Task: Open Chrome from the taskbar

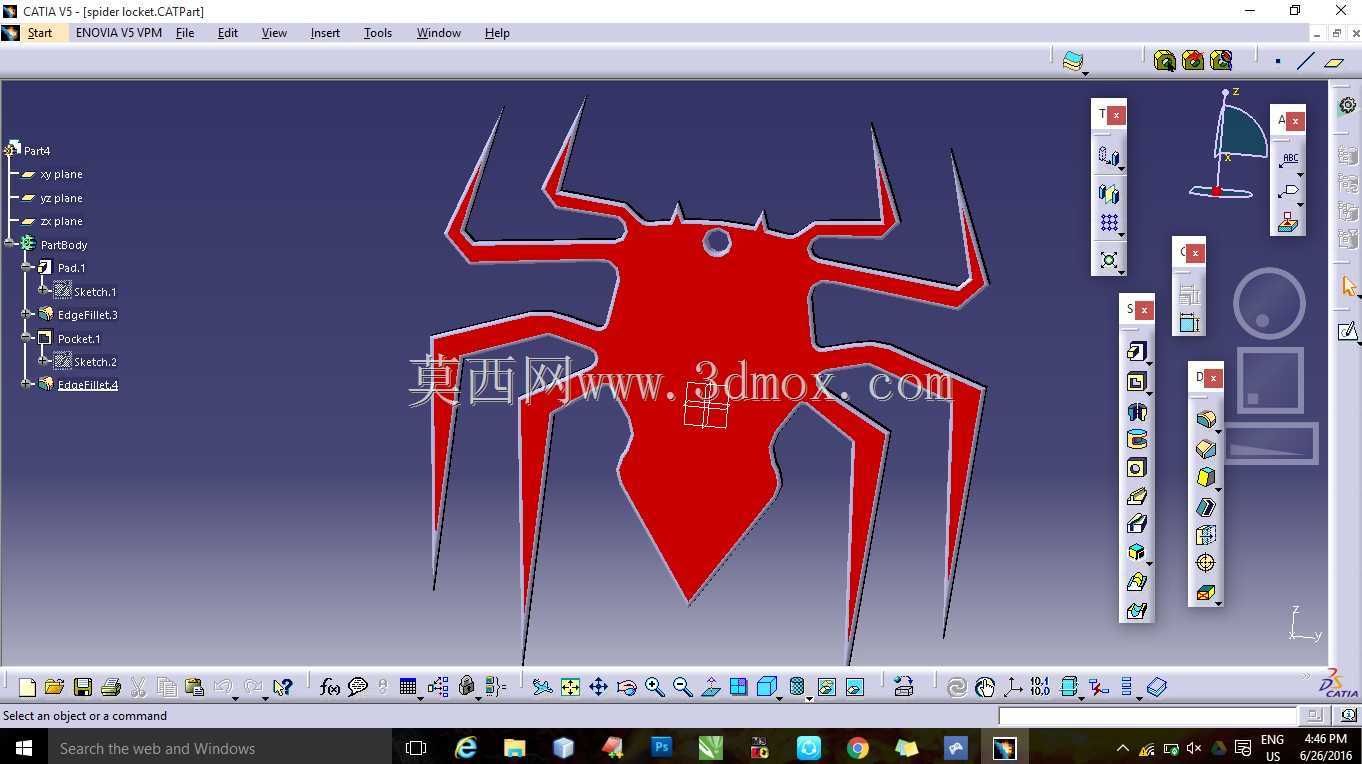Action: coord(858,748)
